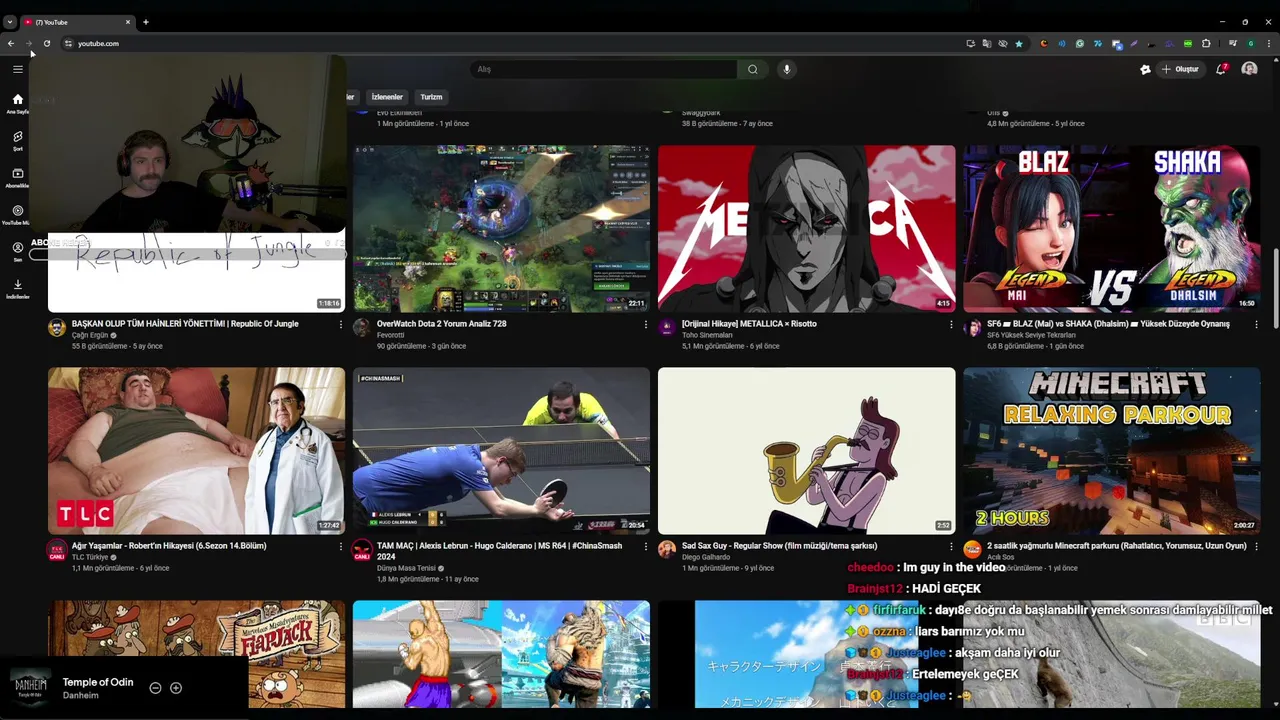The image size is (1280, 720).
Task: Click the green NOX extension icon
Action: [1188, 43]
